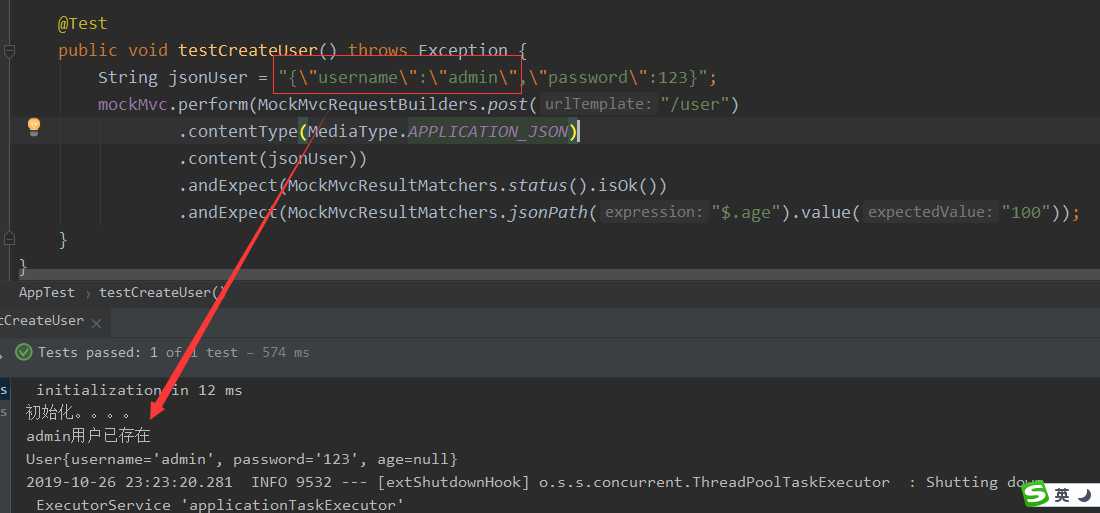
Task: Click the moon icon in the IME bar
Action: click(1085, 495)
